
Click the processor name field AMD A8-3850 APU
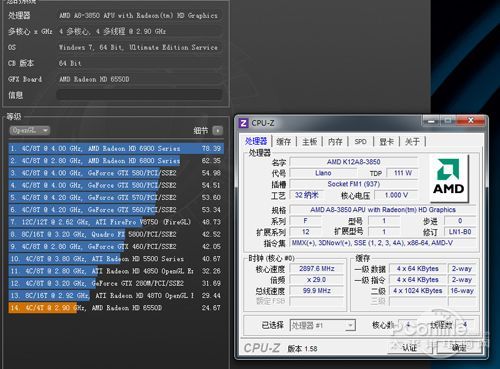point(139,15)
